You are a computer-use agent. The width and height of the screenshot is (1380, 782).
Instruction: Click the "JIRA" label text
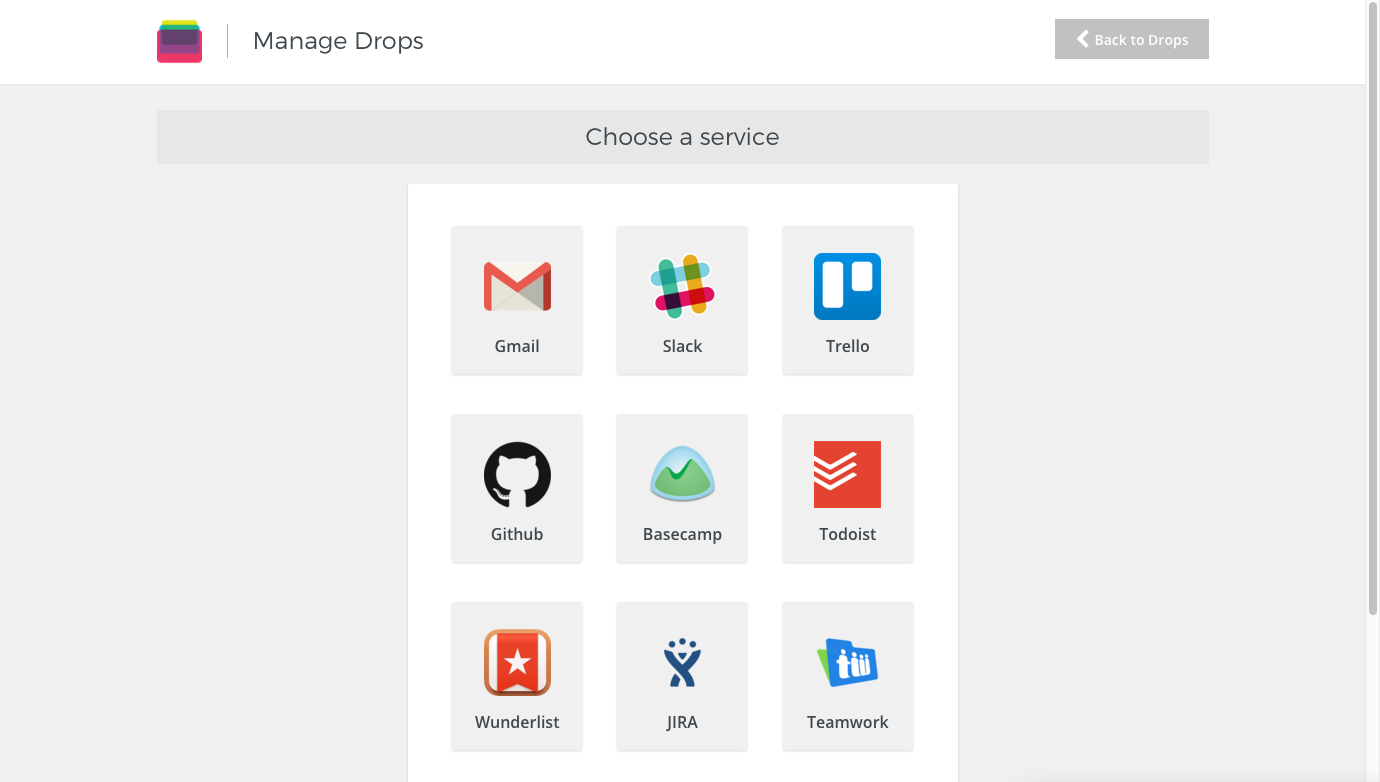682,722
